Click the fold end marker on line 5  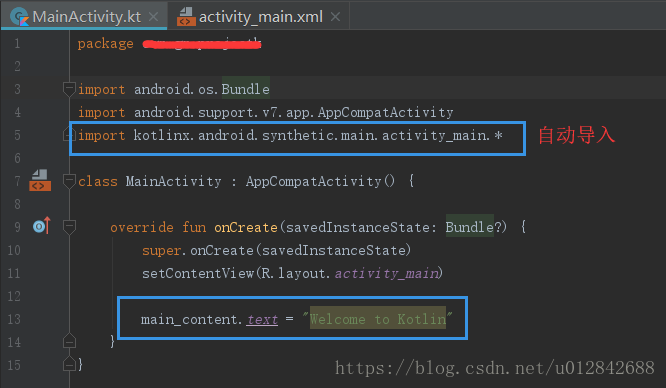[x=68, y=135]
